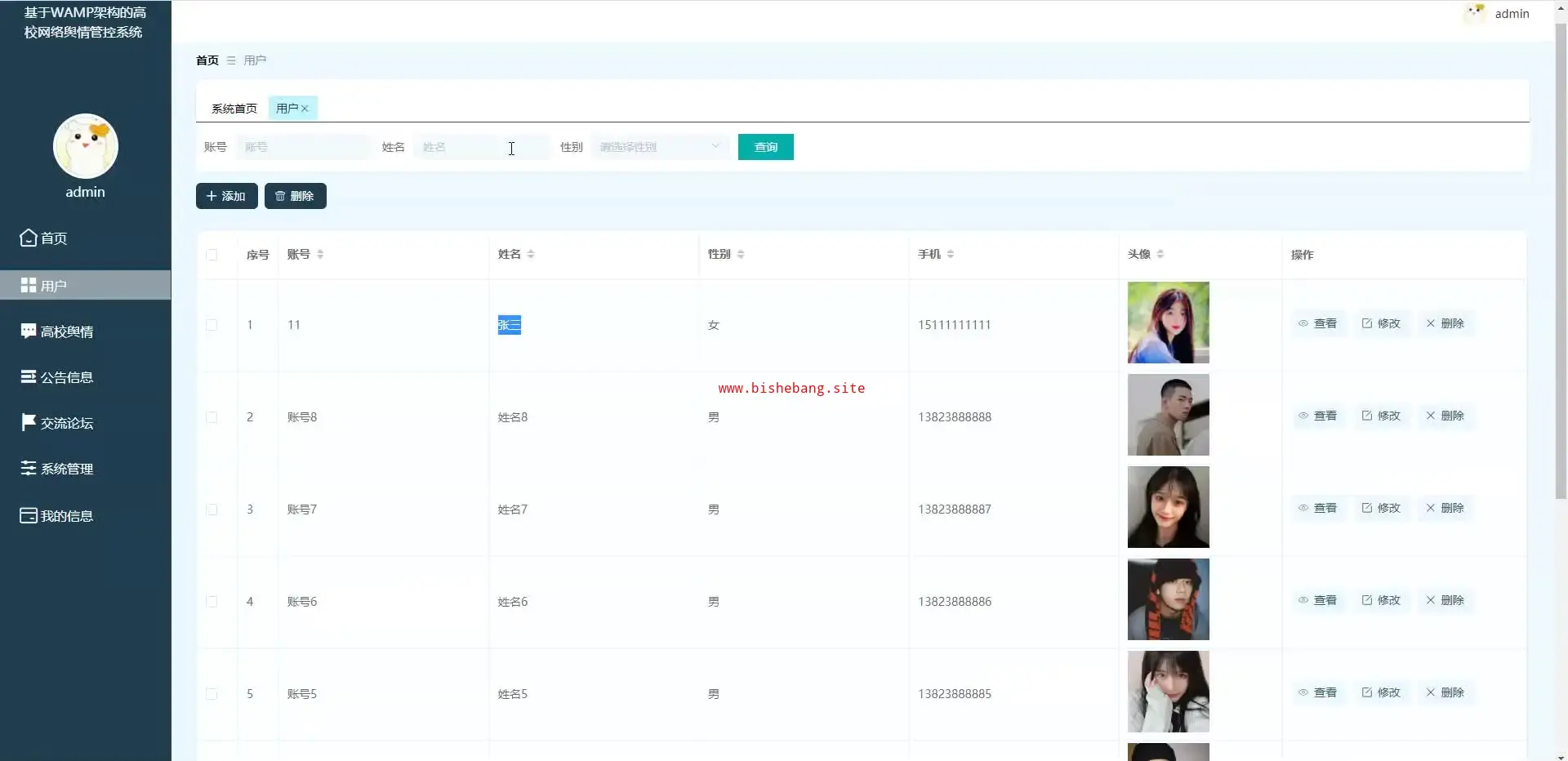The image size is (1568, 761).
Task: Click the home icon in sidebar
Action: coord(29,238)
